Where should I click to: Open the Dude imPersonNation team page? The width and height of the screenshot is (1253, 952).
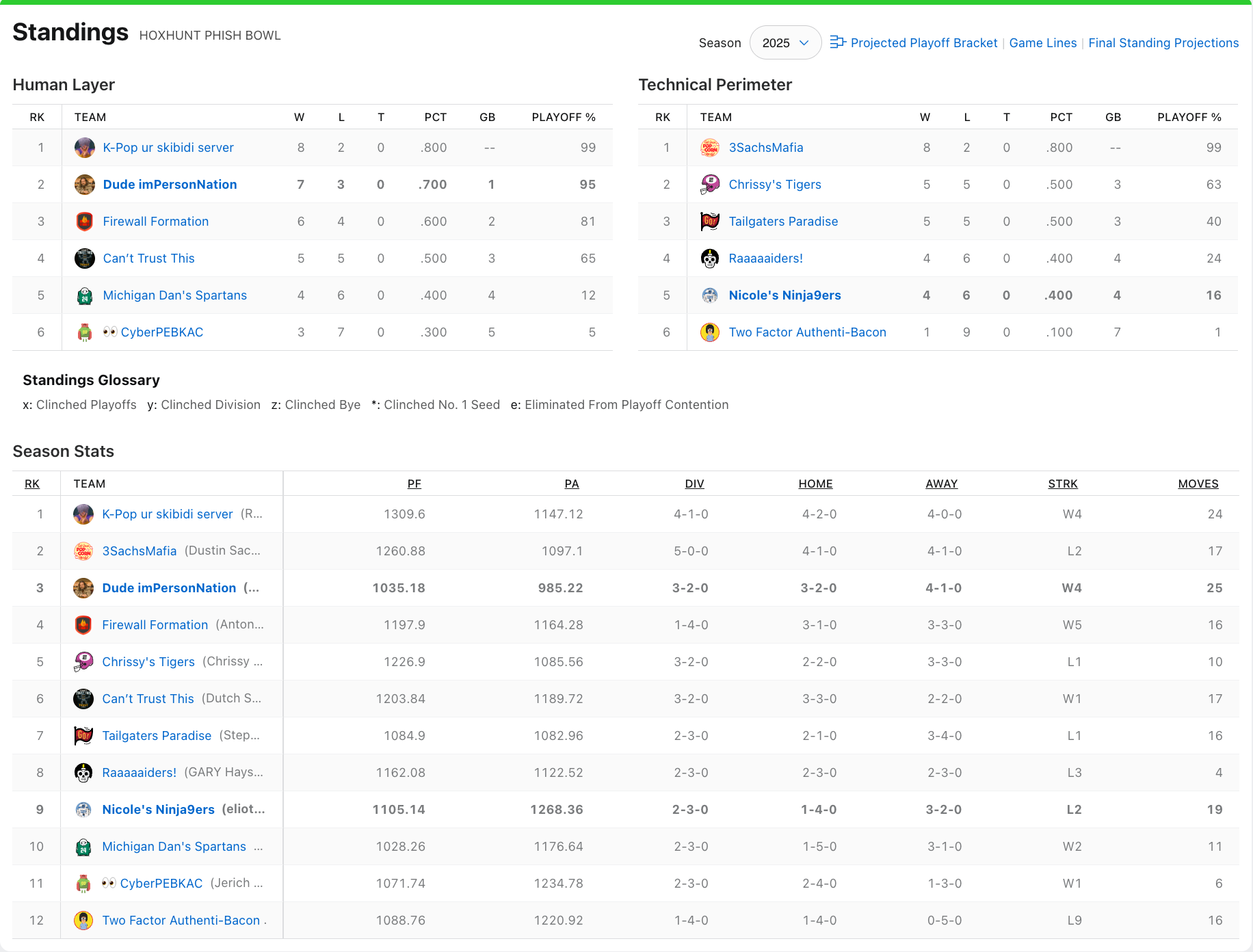[x=169, y=184]
